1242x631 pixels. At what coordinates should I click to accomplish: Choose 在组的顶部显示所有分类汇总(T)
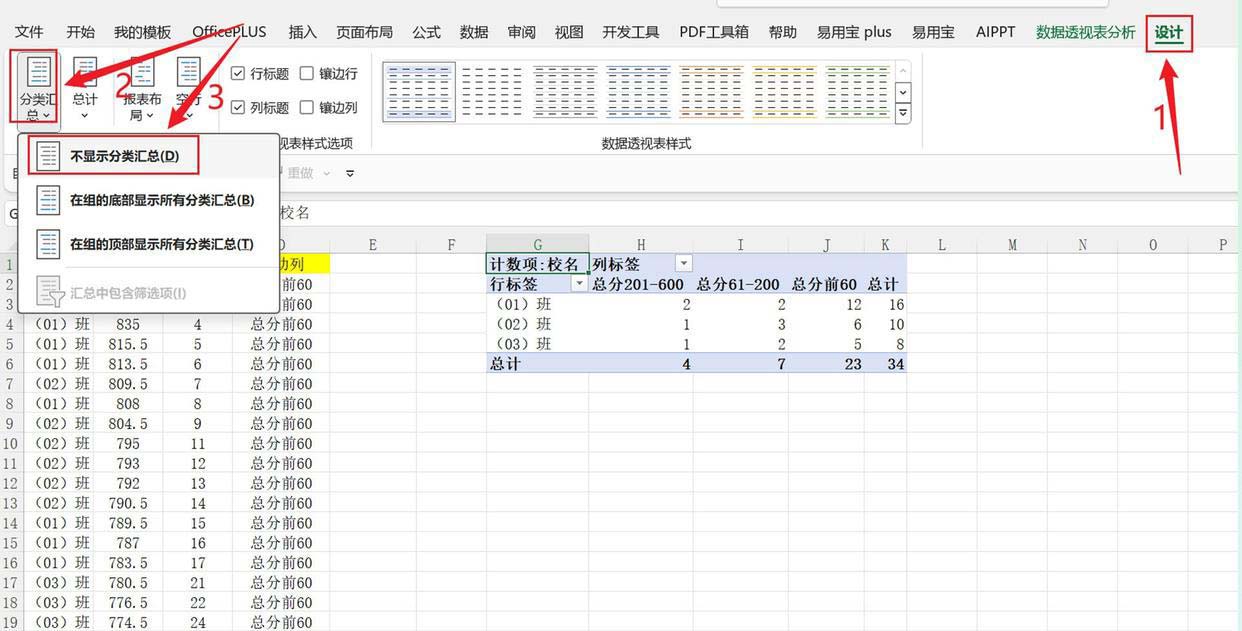tap(148, 244)
